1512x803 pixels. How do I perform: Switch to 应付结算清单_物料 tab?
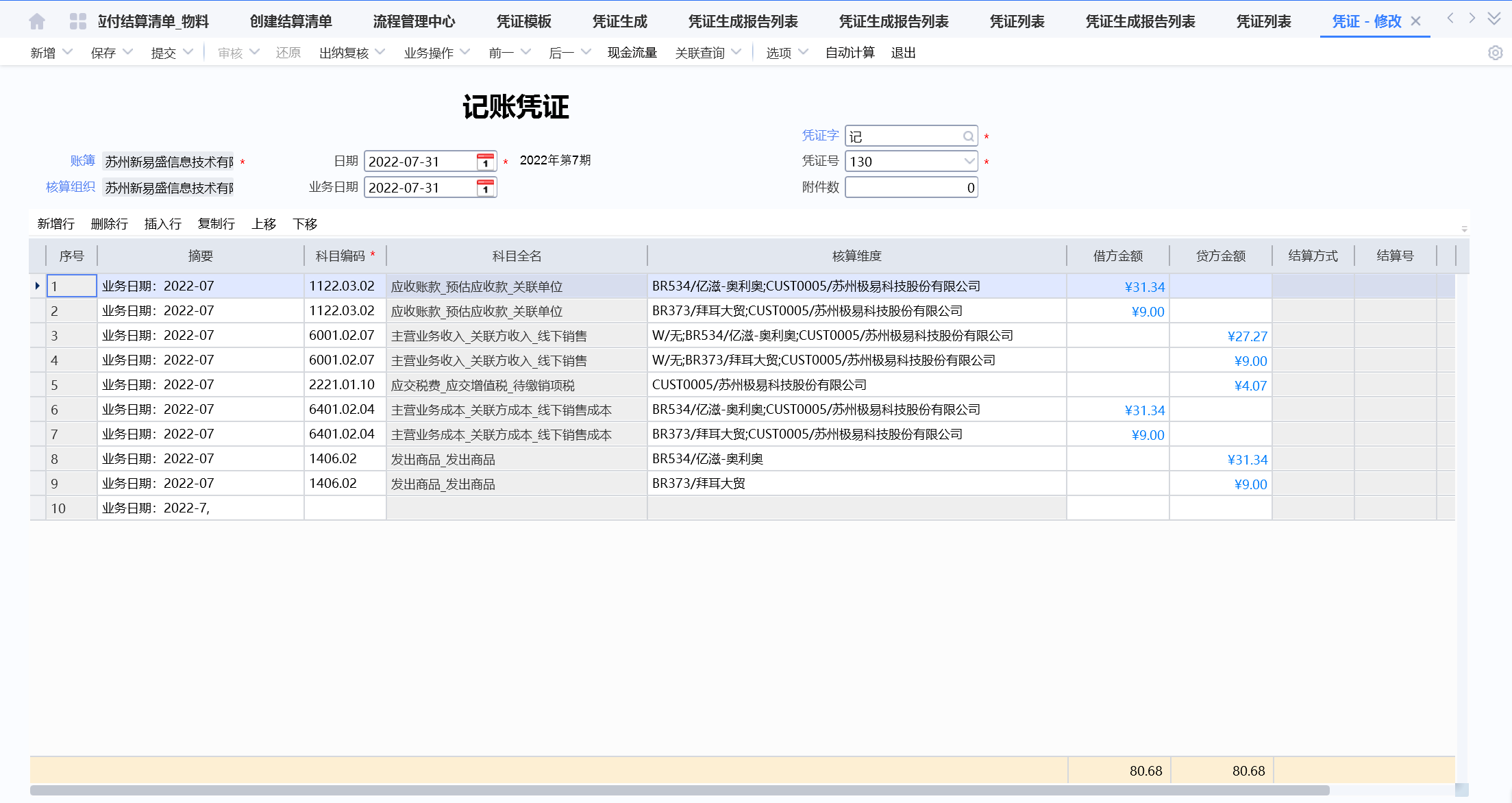point(153,21)
